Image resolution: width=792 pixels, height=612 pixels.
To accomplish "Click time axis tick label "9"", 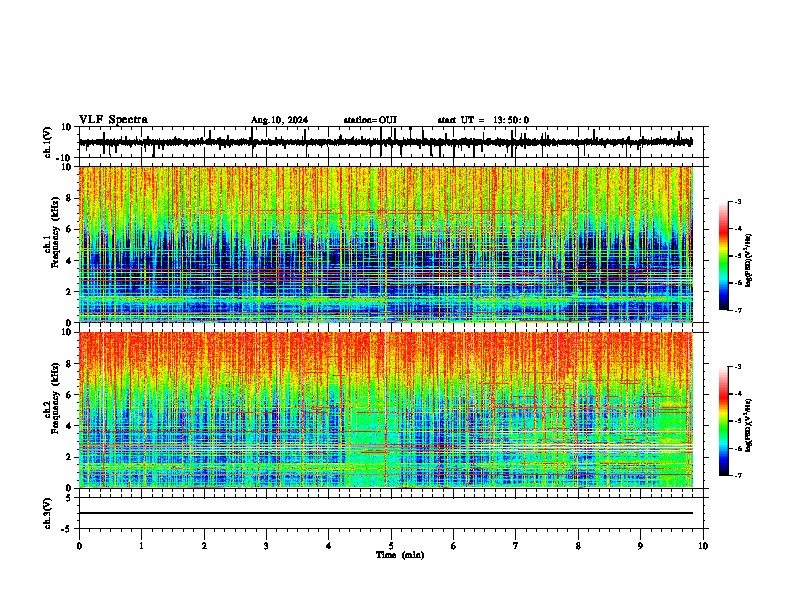I will pos(640,546).
